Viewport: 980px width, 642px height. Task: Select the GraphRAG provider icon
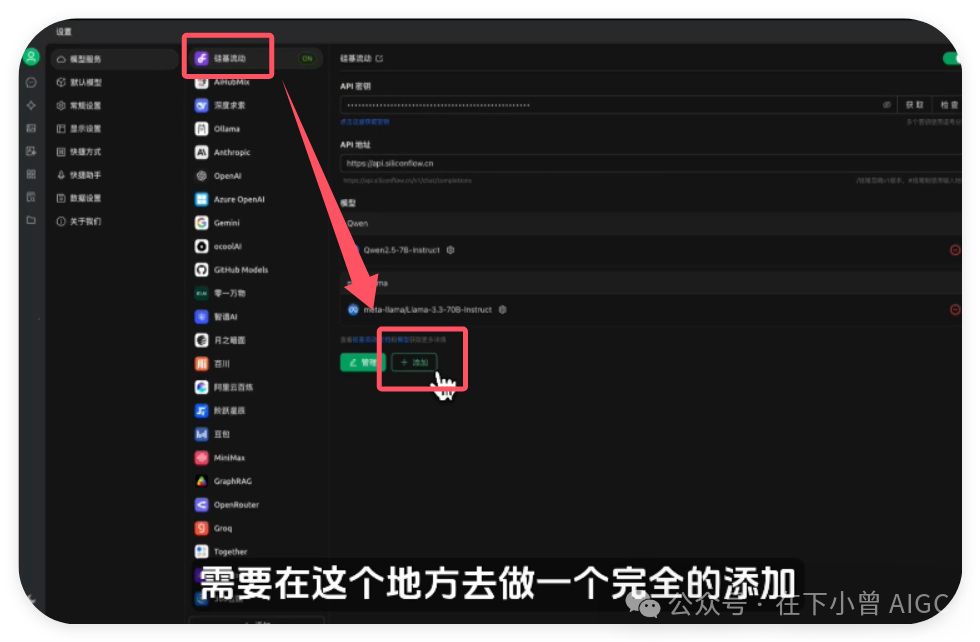click(201, 481)
